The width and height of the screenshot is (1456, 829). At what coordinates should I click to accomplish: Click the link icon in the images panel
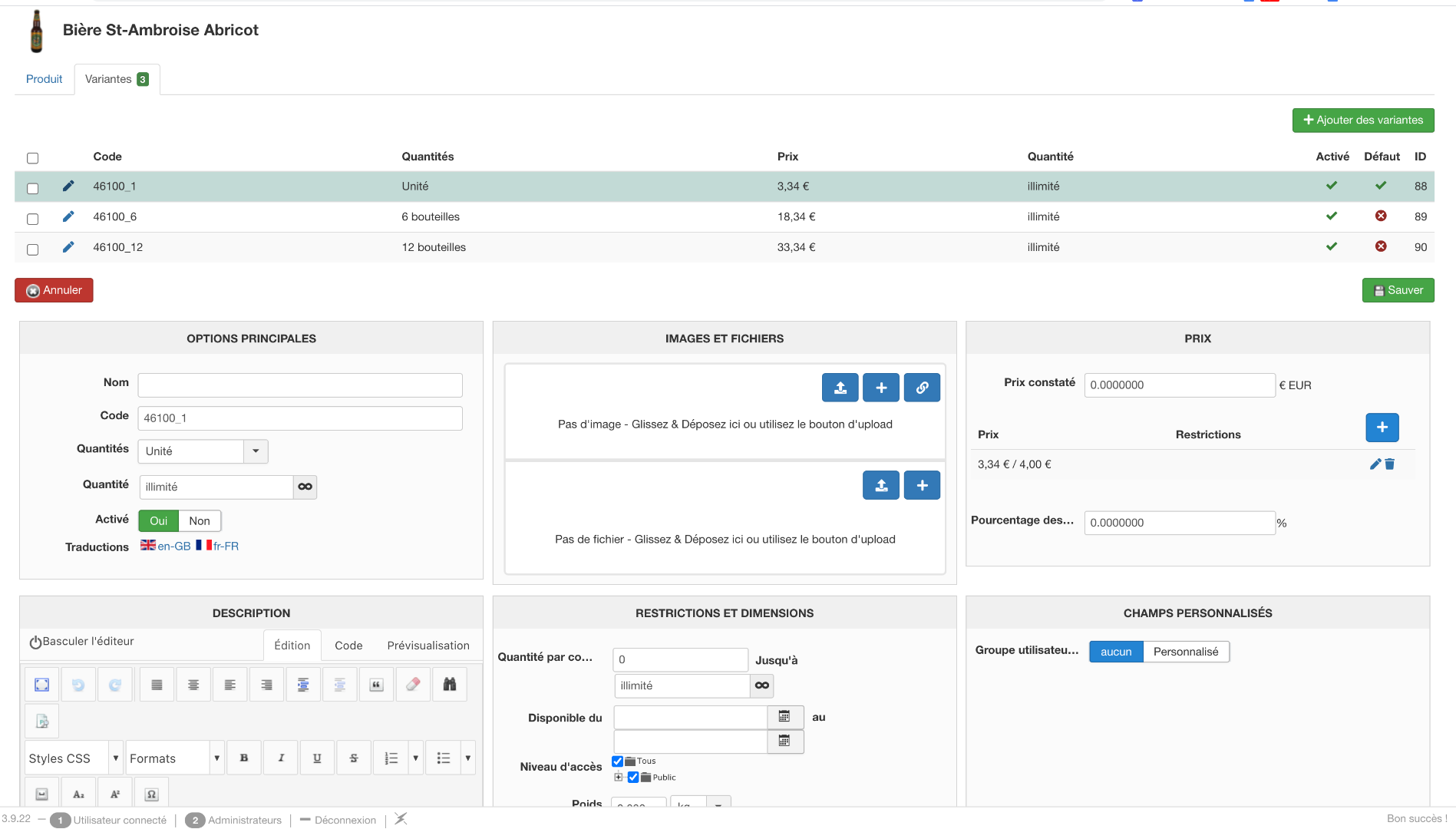922,388
